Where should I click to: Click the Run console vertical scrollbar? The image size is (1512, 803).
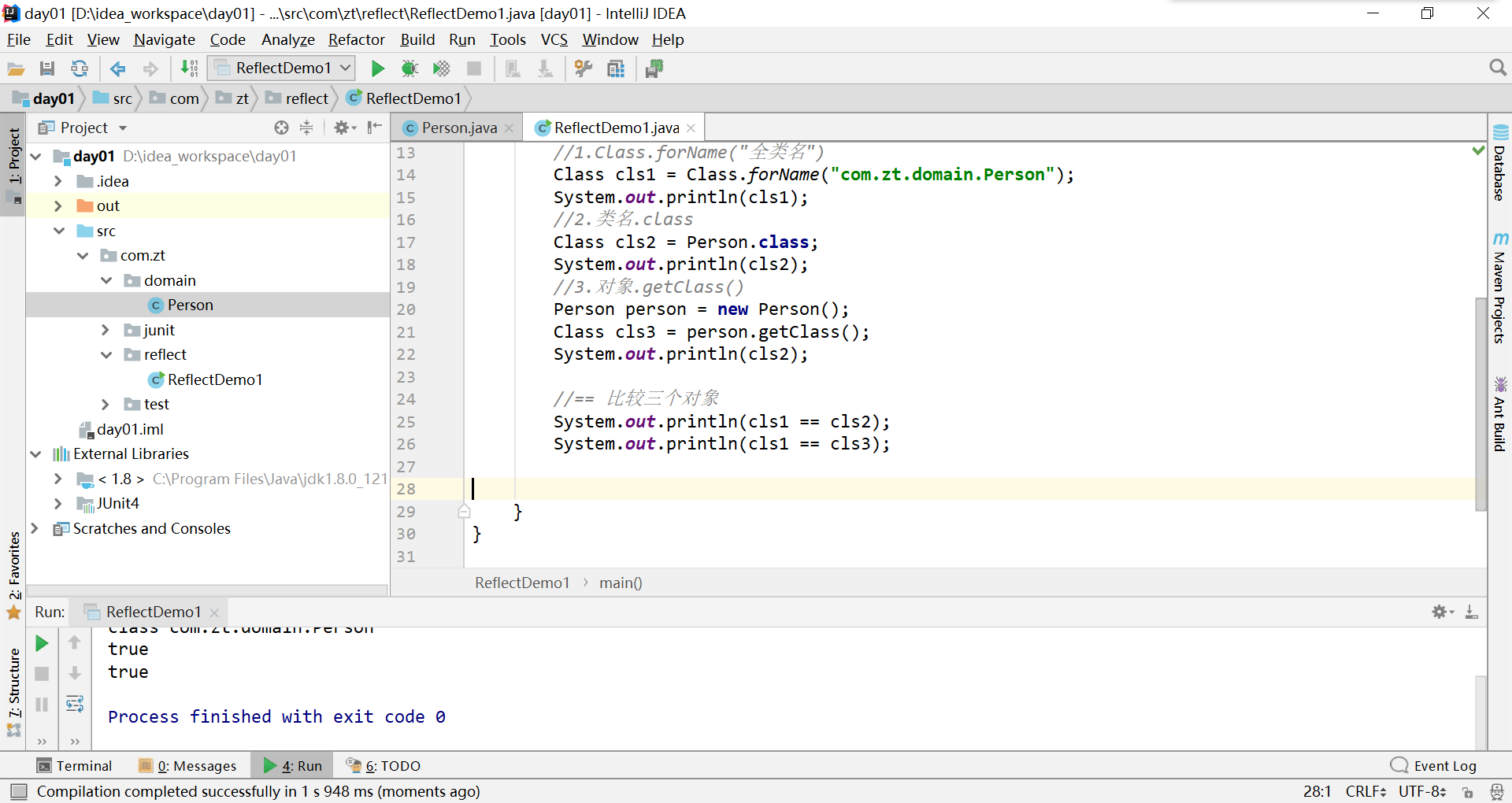1480,712
